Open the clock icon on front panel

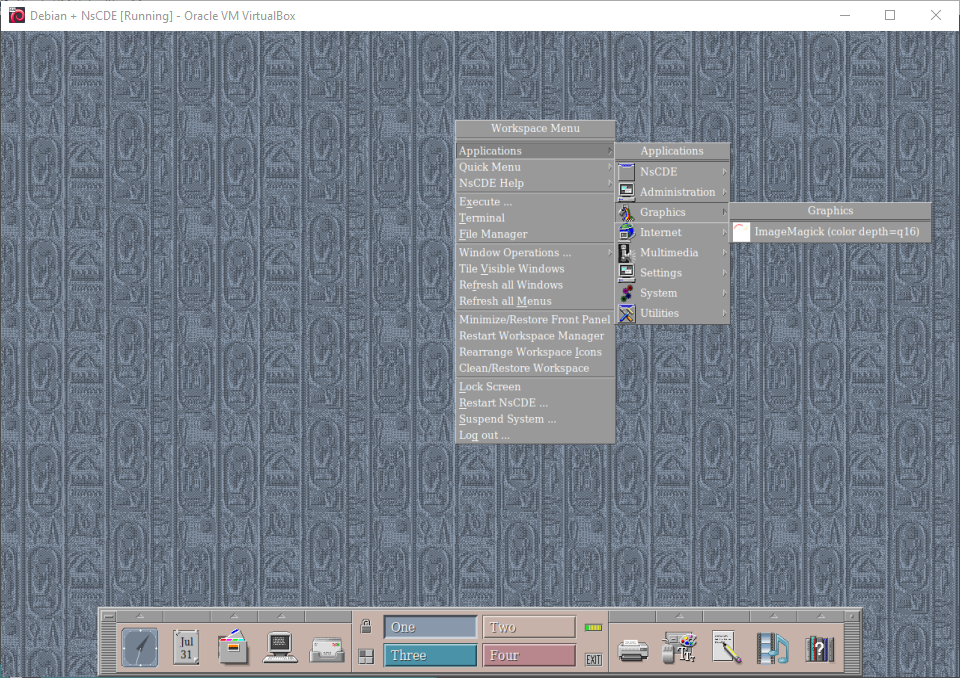pos(139,648)
